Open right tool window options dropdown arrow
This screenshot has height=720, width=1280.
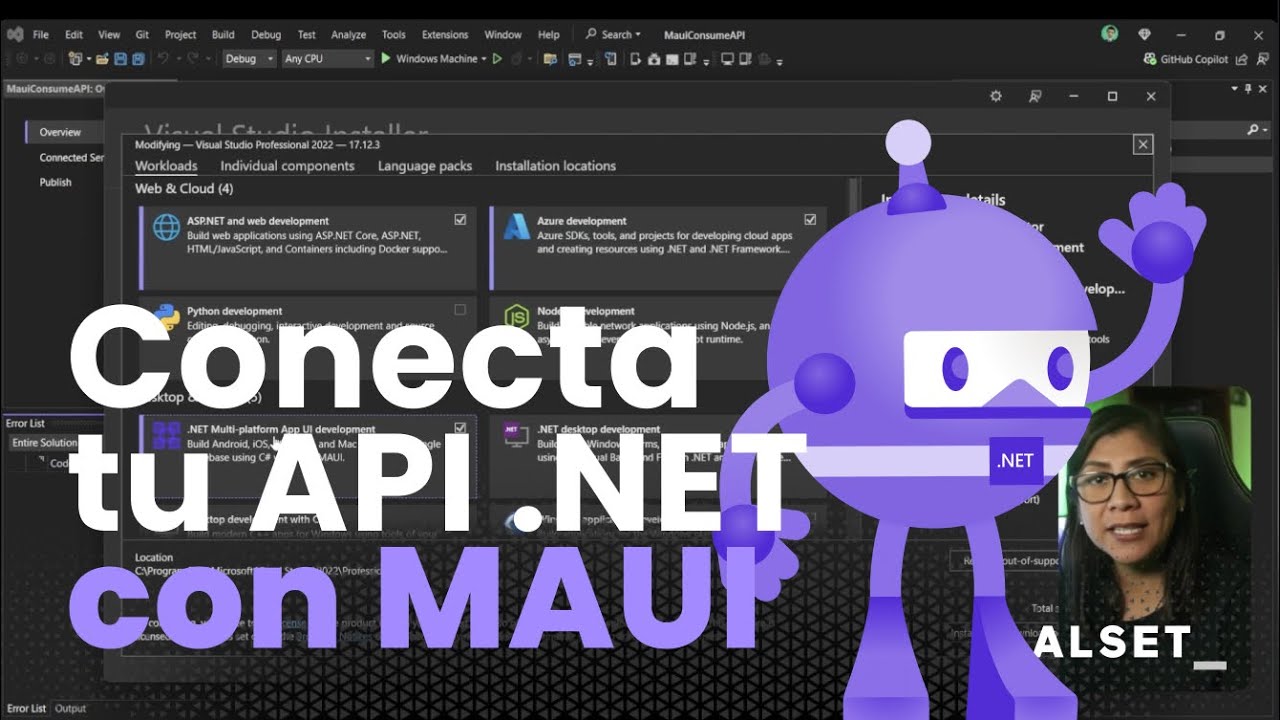click(1234, 89)
